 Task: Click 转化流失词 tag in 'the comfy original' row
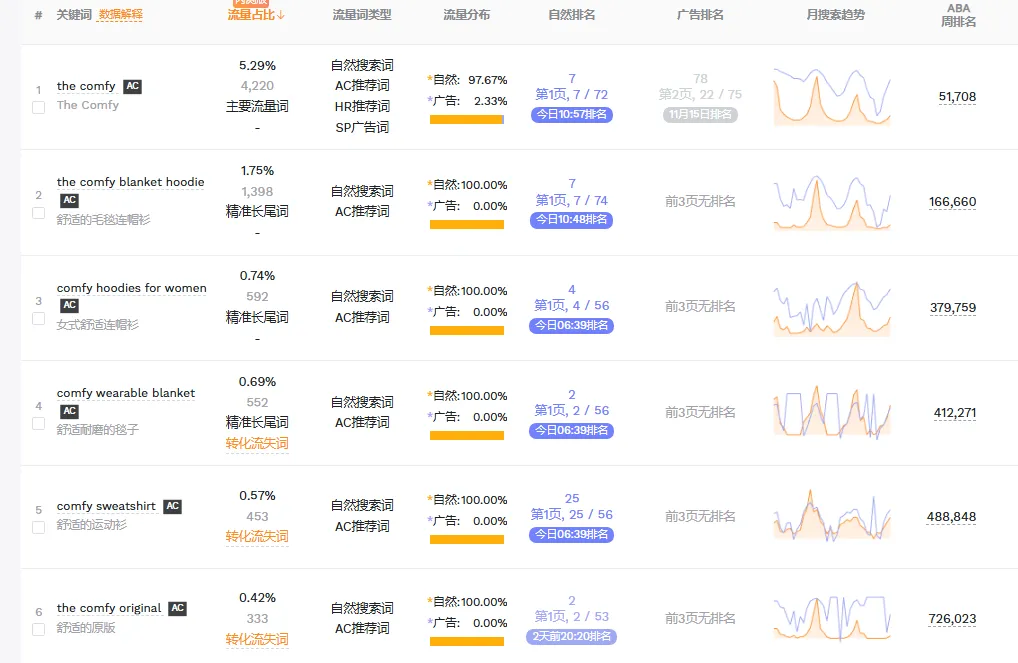click(257, 639)
